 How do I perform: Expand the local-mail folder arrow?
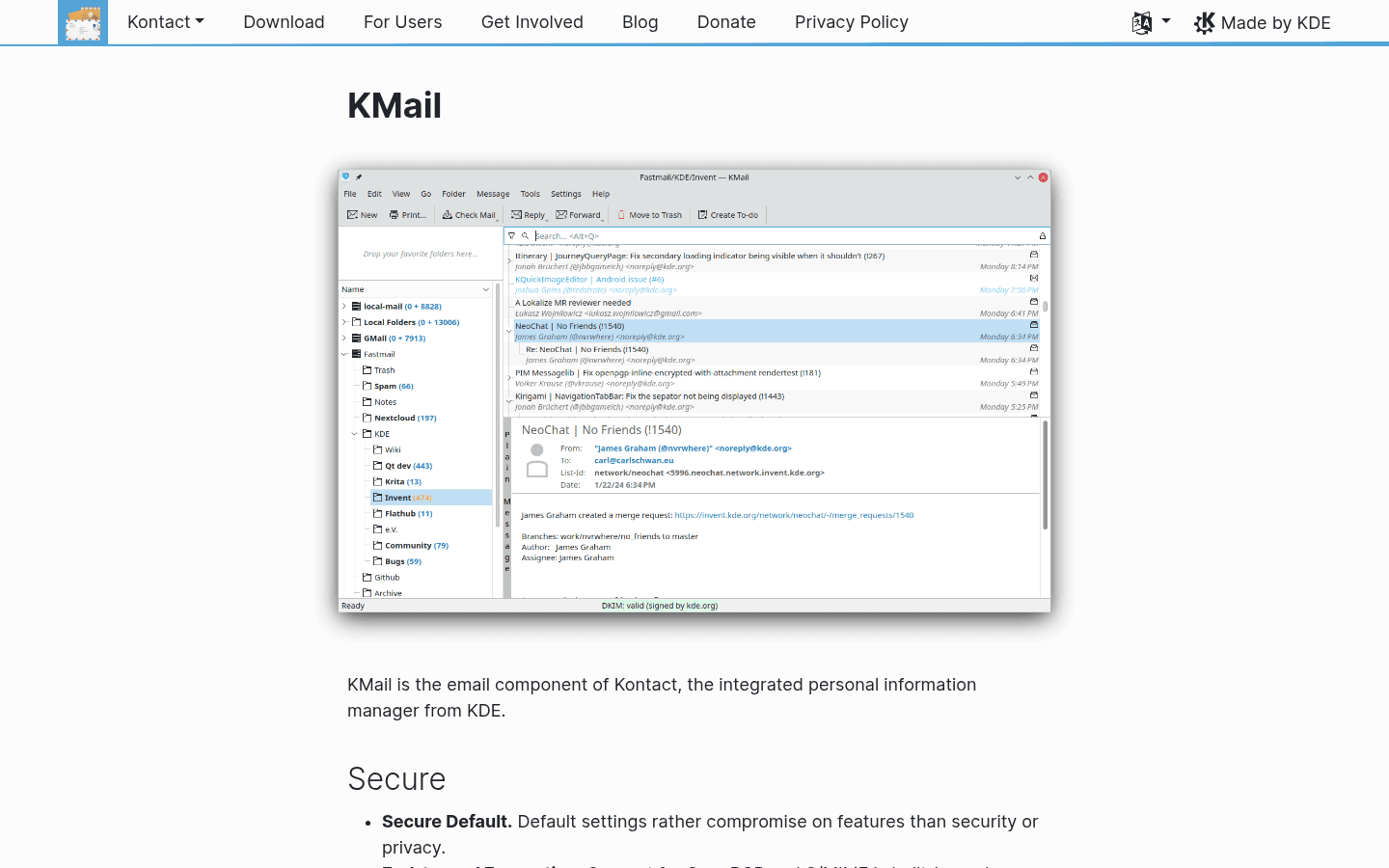[x=344, y=307]
